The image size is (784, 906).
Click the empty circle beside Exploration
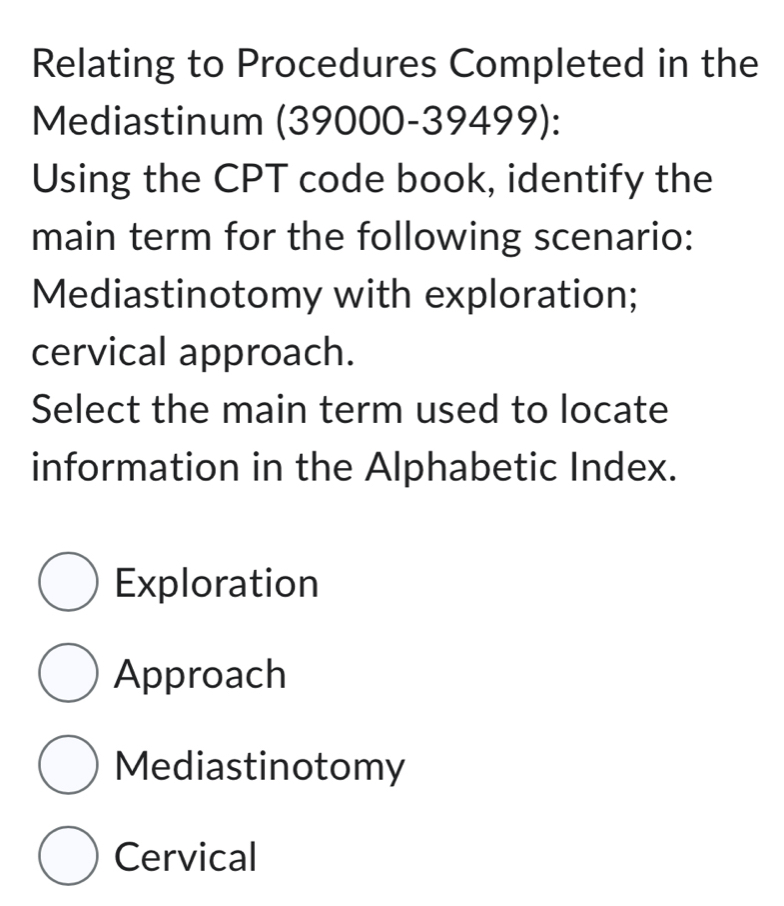[x=67, y=583]
